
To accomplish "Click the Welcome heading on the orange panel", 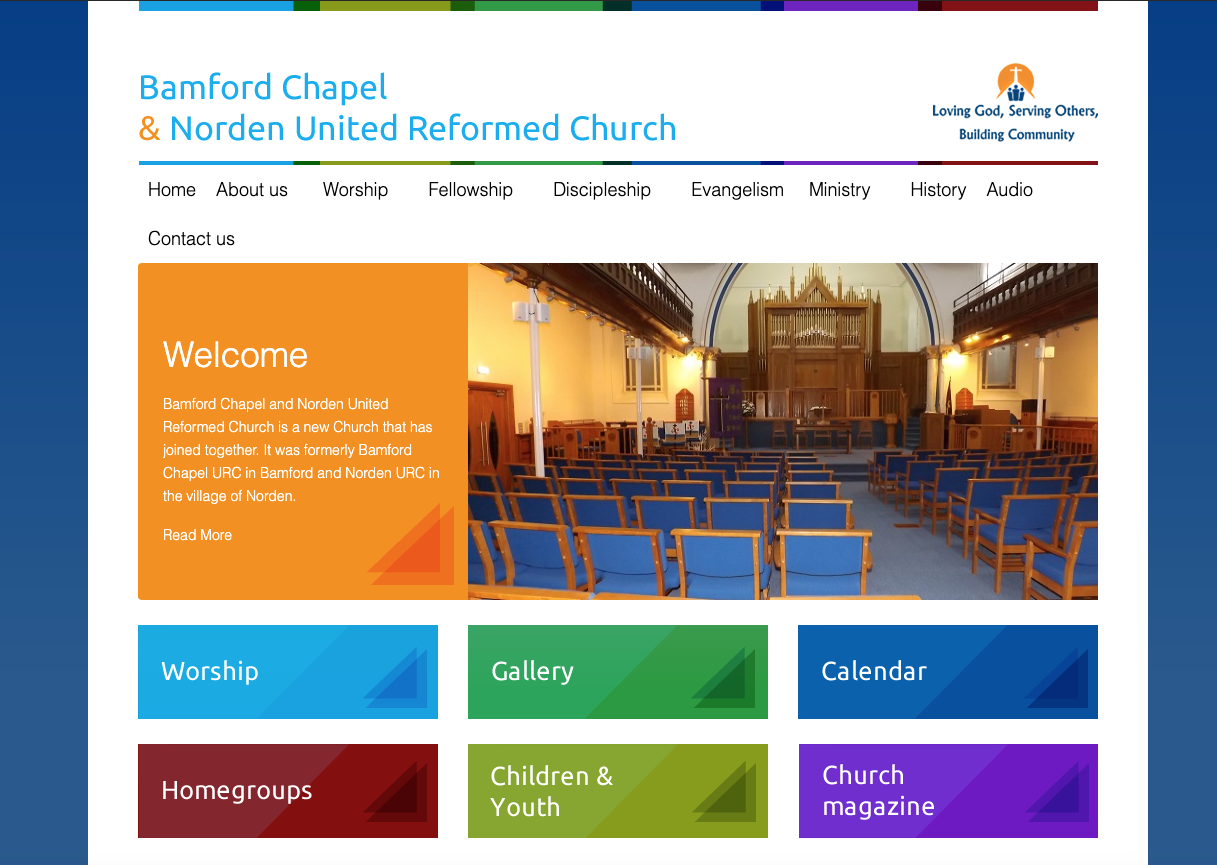I will tap(235, 355).
